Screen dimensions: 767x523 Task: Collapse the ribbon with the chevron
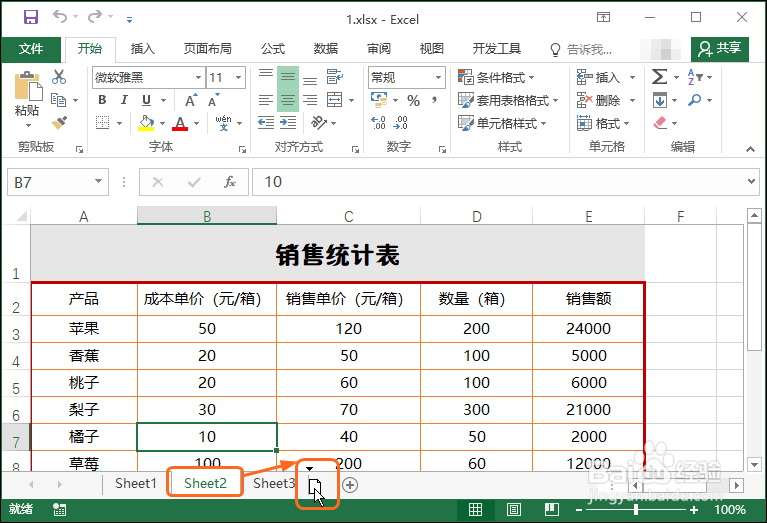750,149
